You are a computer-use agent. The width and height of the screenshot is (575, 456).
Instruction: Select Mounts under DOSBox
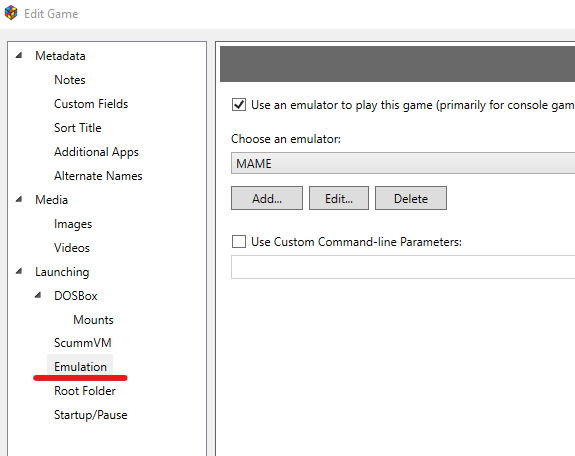tap(93, 320)
